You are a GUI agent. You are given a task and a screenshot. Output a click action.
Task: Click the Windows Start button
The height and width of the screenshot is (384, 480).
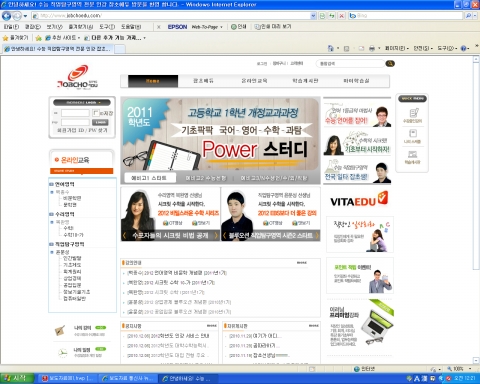(17, 378)
